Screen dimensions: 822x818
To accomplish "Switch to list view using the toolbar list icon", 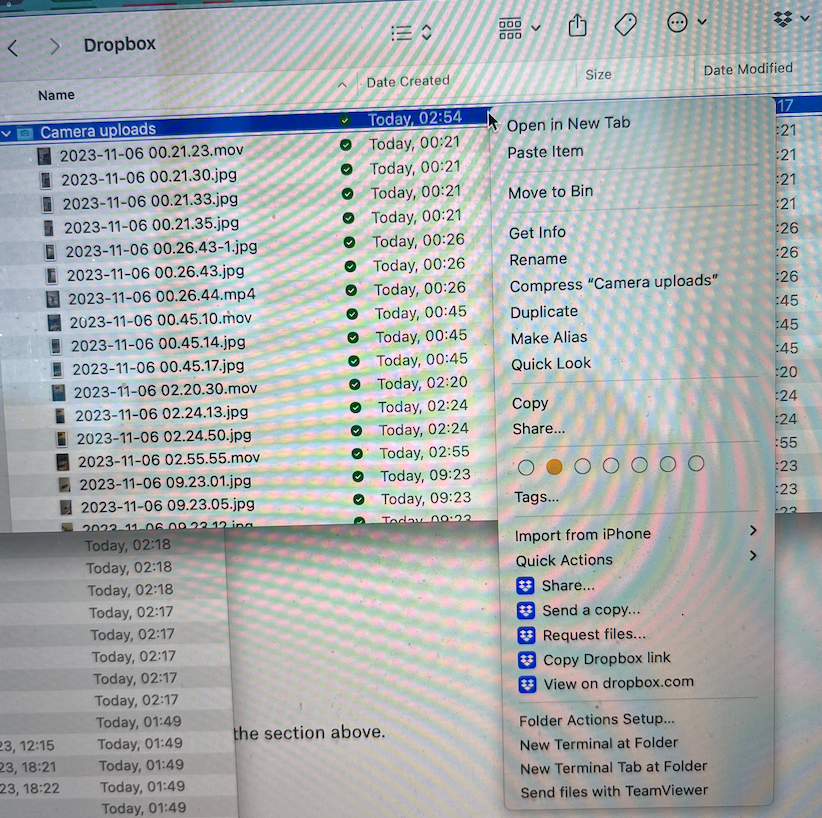I will click(402, 33).
